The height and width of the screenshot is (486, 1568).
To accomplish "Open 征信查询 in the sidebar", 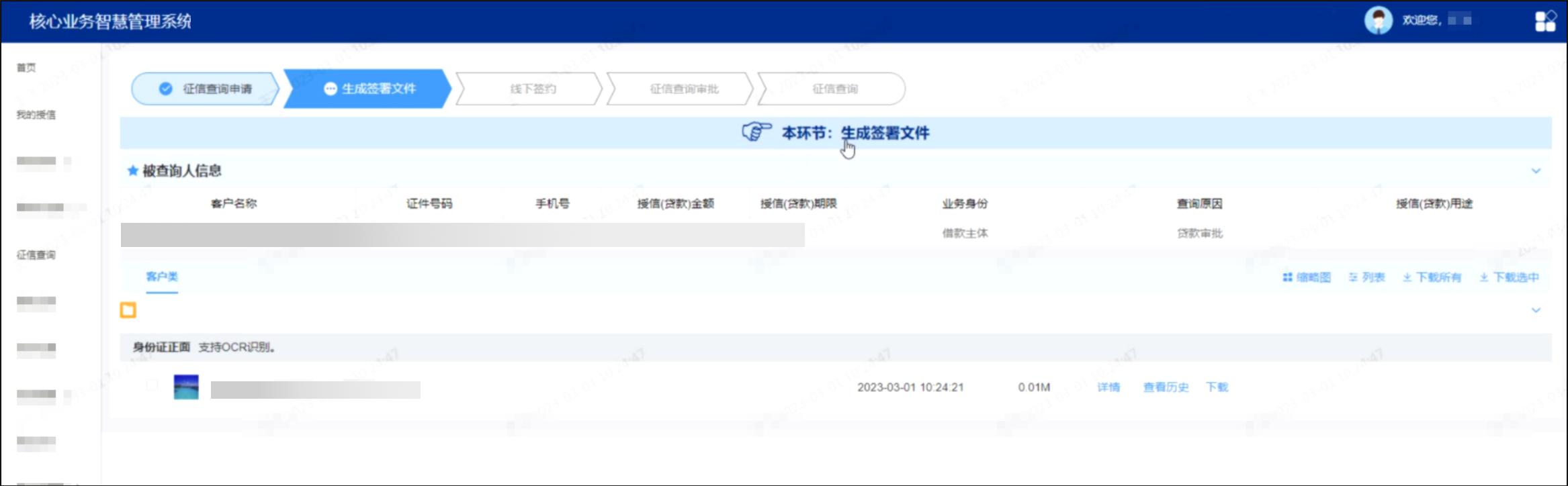I will point(36,255).
